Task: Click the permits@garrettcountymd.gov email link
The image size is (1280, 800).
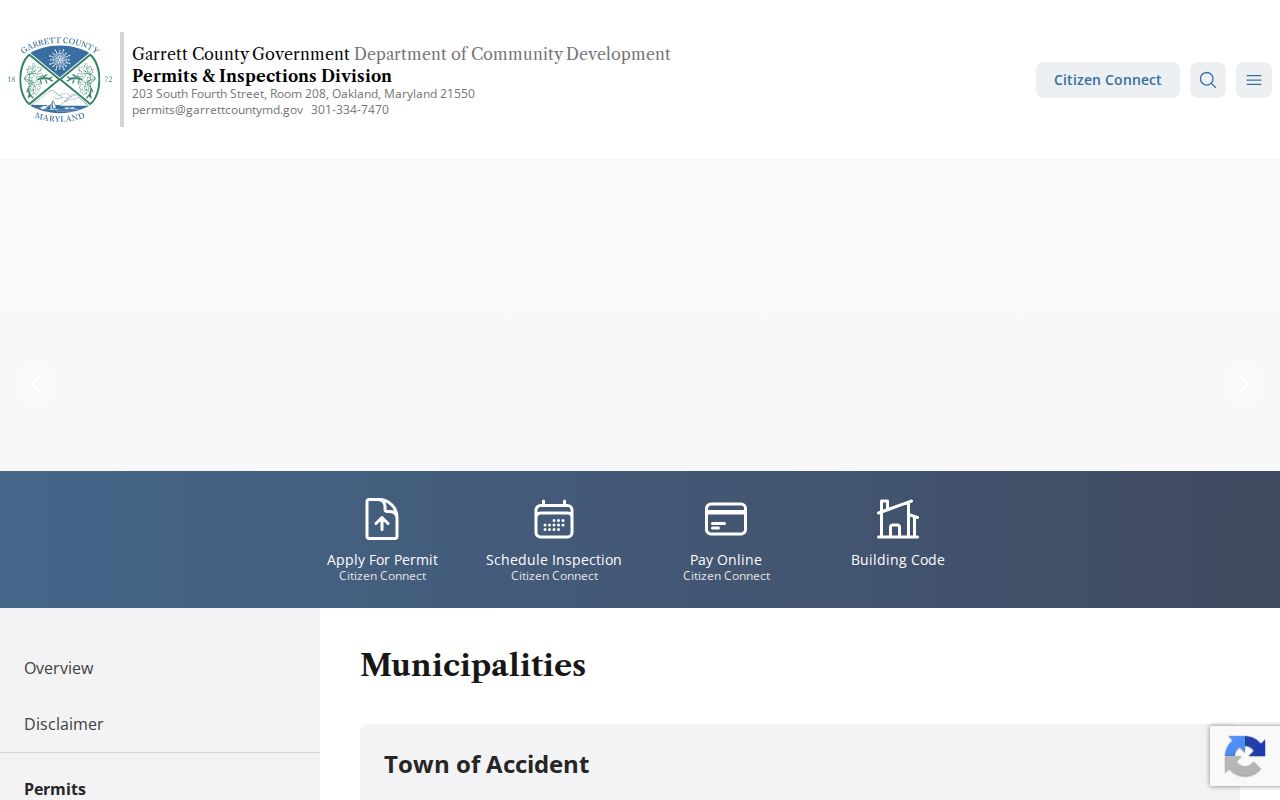Action: point(217,110)
